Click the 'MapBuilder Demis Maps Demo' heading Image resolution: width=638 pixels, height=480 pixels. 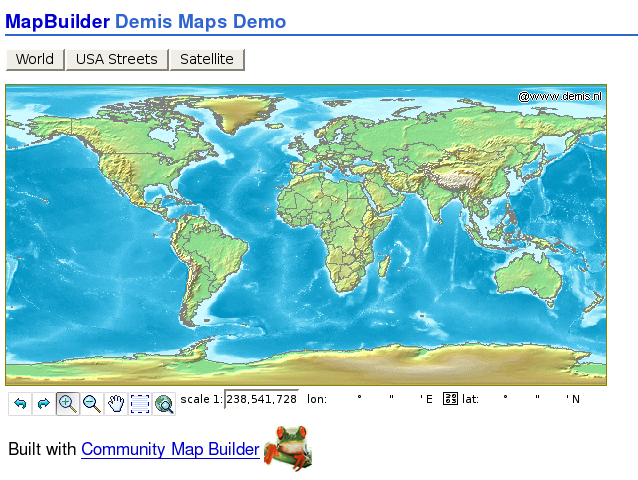[x=146, y=22]
